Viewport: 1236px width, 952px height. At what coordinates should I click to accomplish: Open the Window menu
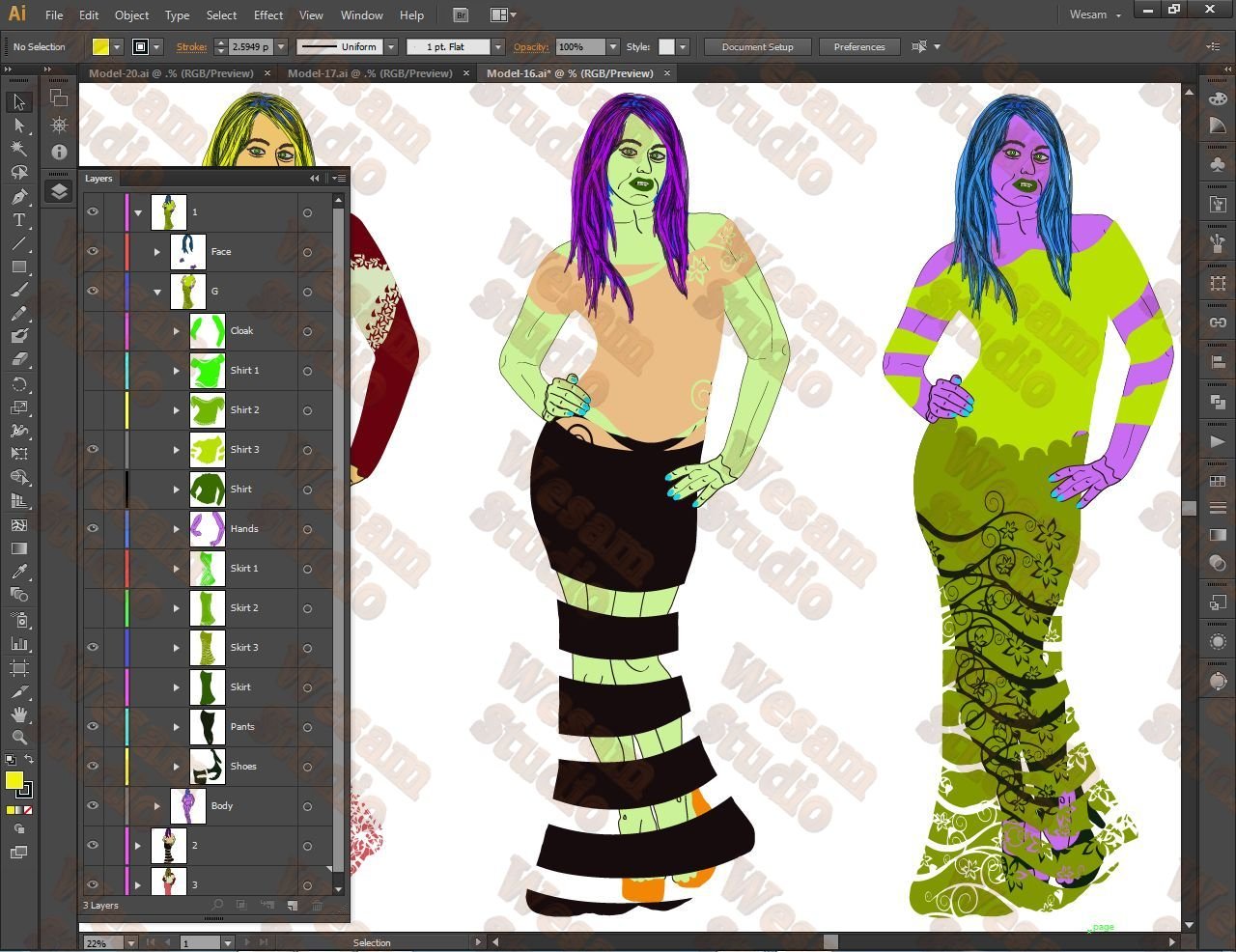click(362, 15)
